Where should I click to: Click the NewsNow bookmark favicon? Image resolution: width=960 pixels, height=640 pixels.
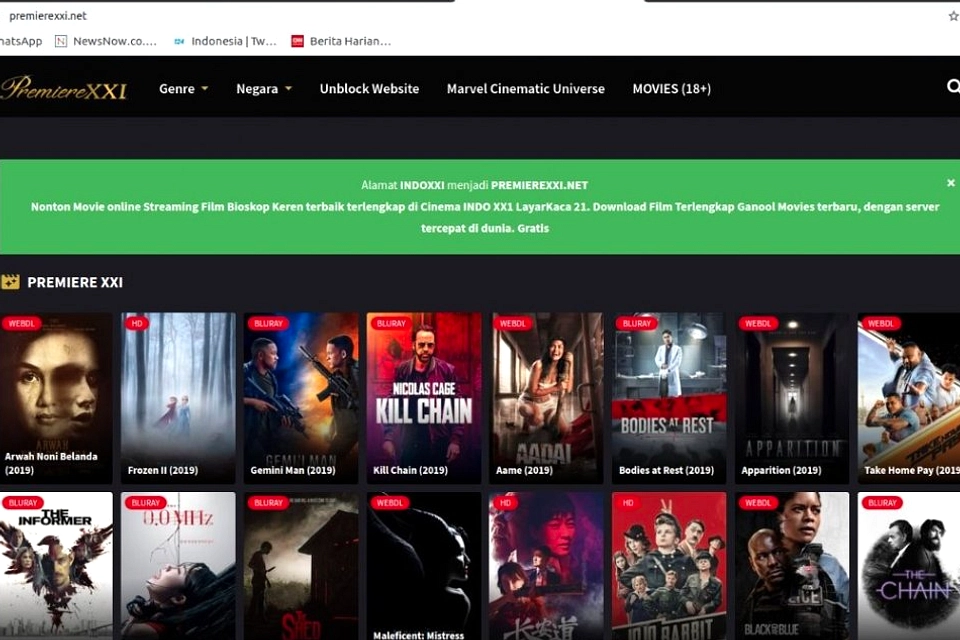(x=61, y=41)
